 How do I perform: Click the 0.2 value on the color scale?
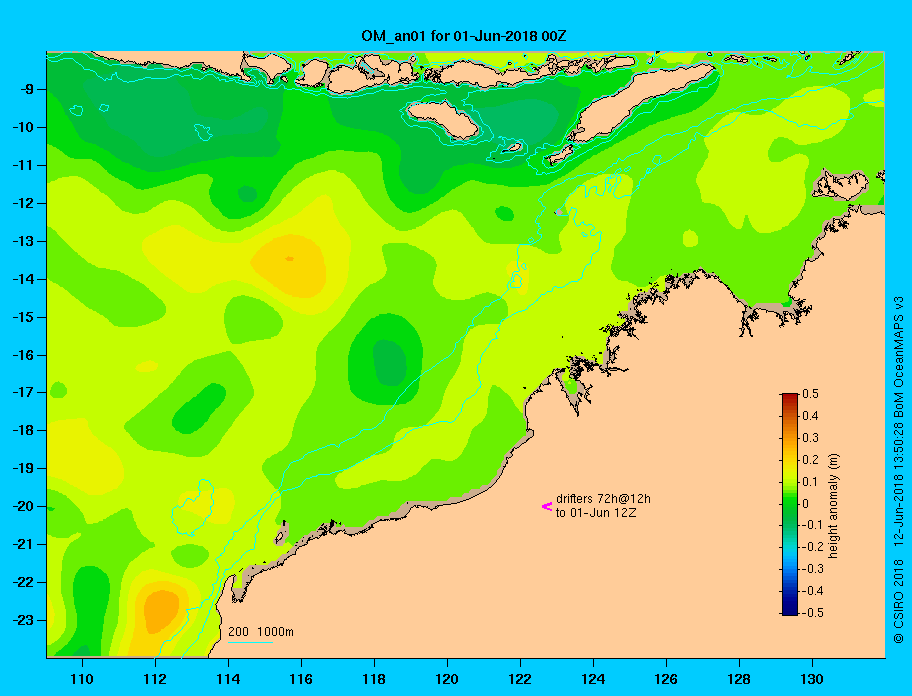coord(810,459)
